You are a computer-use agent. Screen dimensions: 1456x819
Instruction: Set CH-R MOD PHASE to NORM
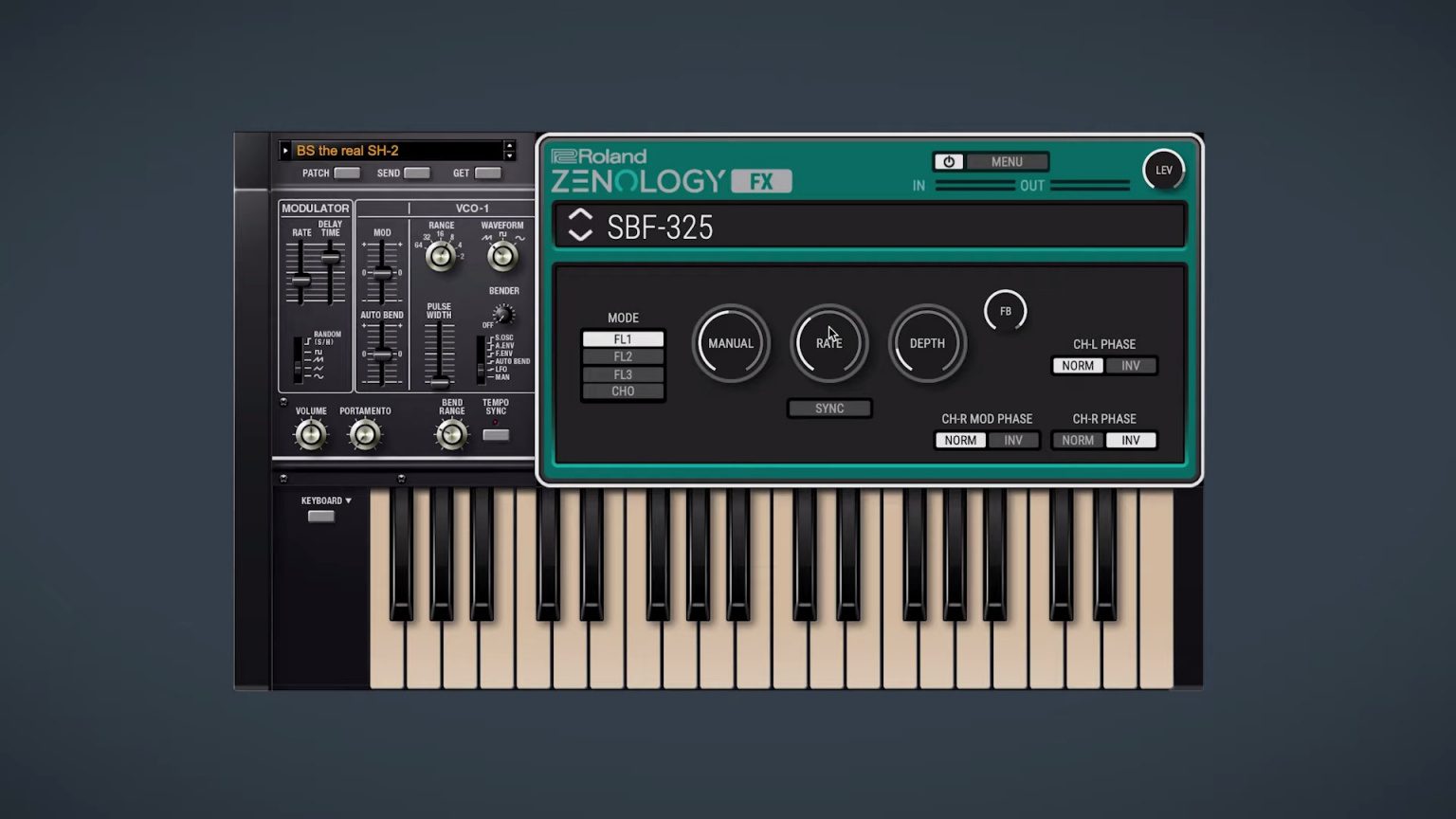point(959,440)
